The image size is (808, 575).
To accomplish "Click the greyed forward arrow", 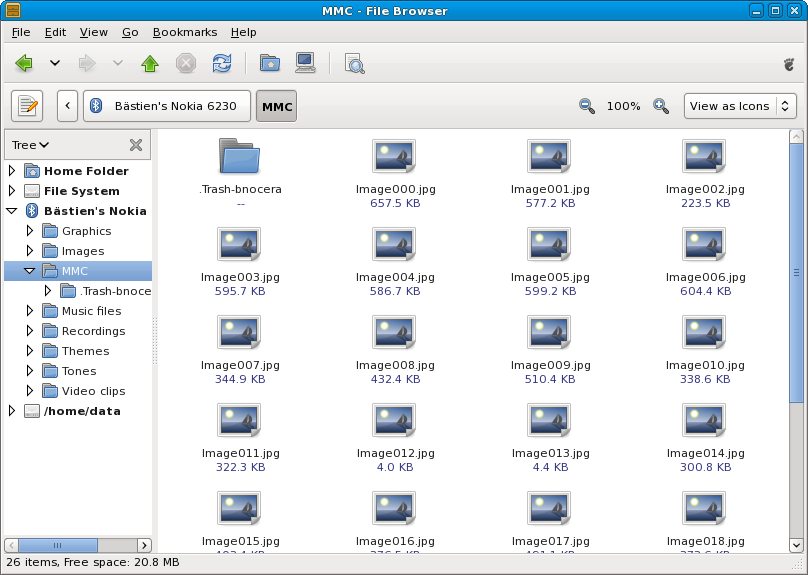I will coord(87,64).
